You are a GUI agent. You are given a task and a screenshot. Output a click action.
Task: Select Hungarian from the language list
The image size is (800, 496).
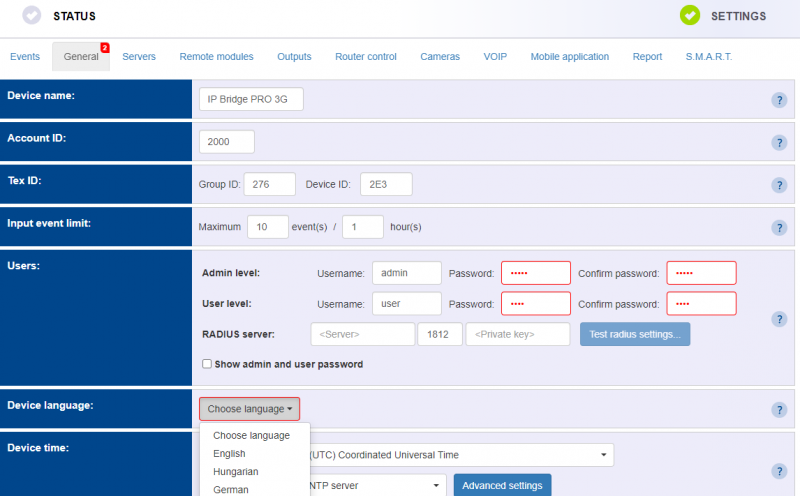tap(236, 472)
